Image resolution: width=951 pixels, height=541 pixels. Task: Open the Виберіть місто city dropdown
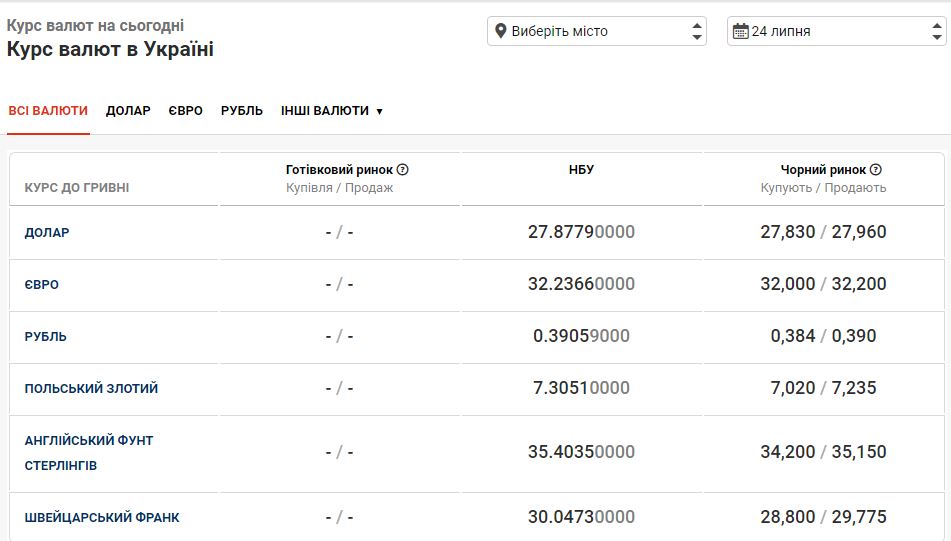click(x=597, y=31)
